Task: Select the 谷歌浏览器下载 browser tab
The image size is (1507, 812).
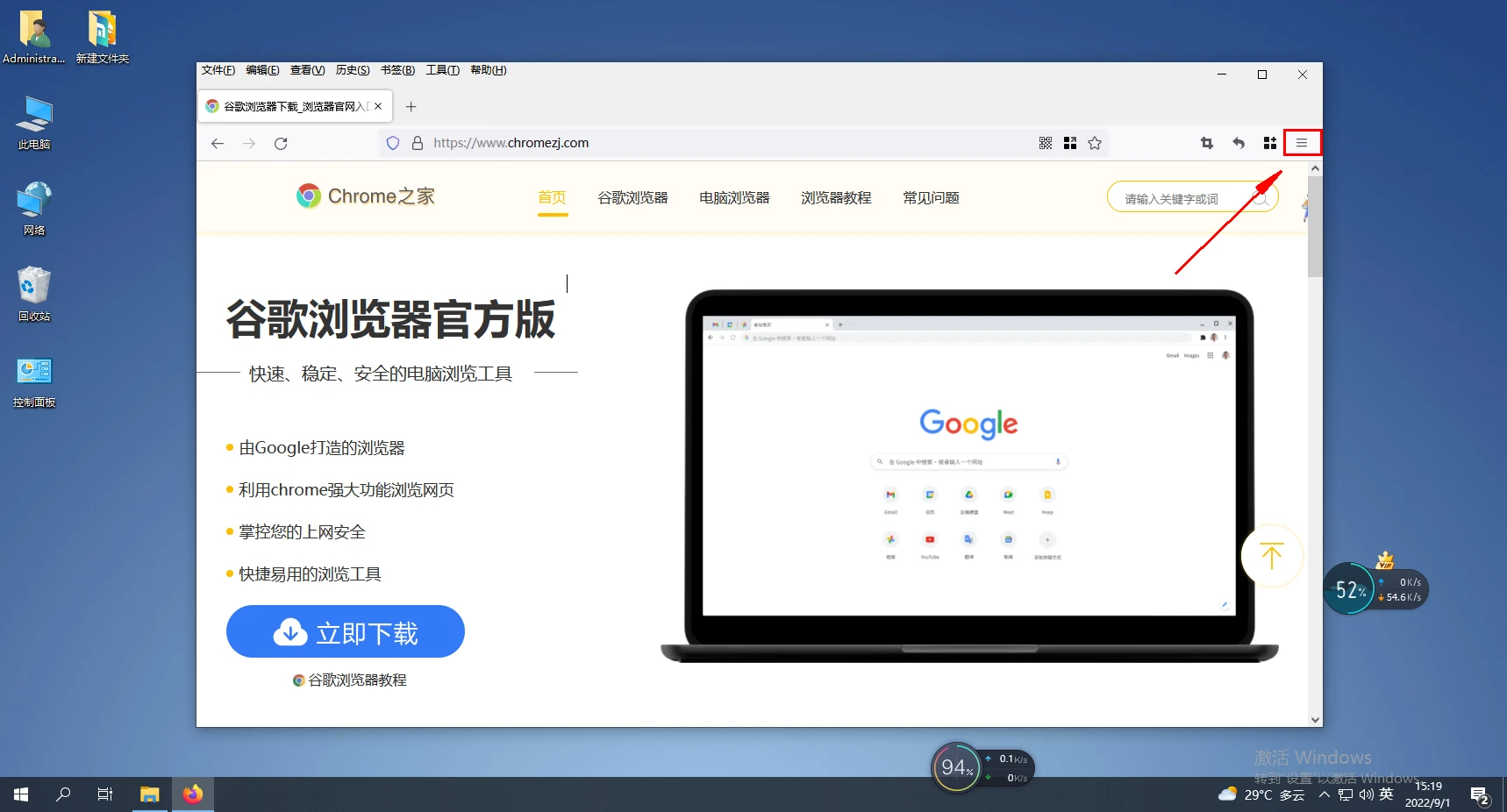Action: tap(295, 106)
